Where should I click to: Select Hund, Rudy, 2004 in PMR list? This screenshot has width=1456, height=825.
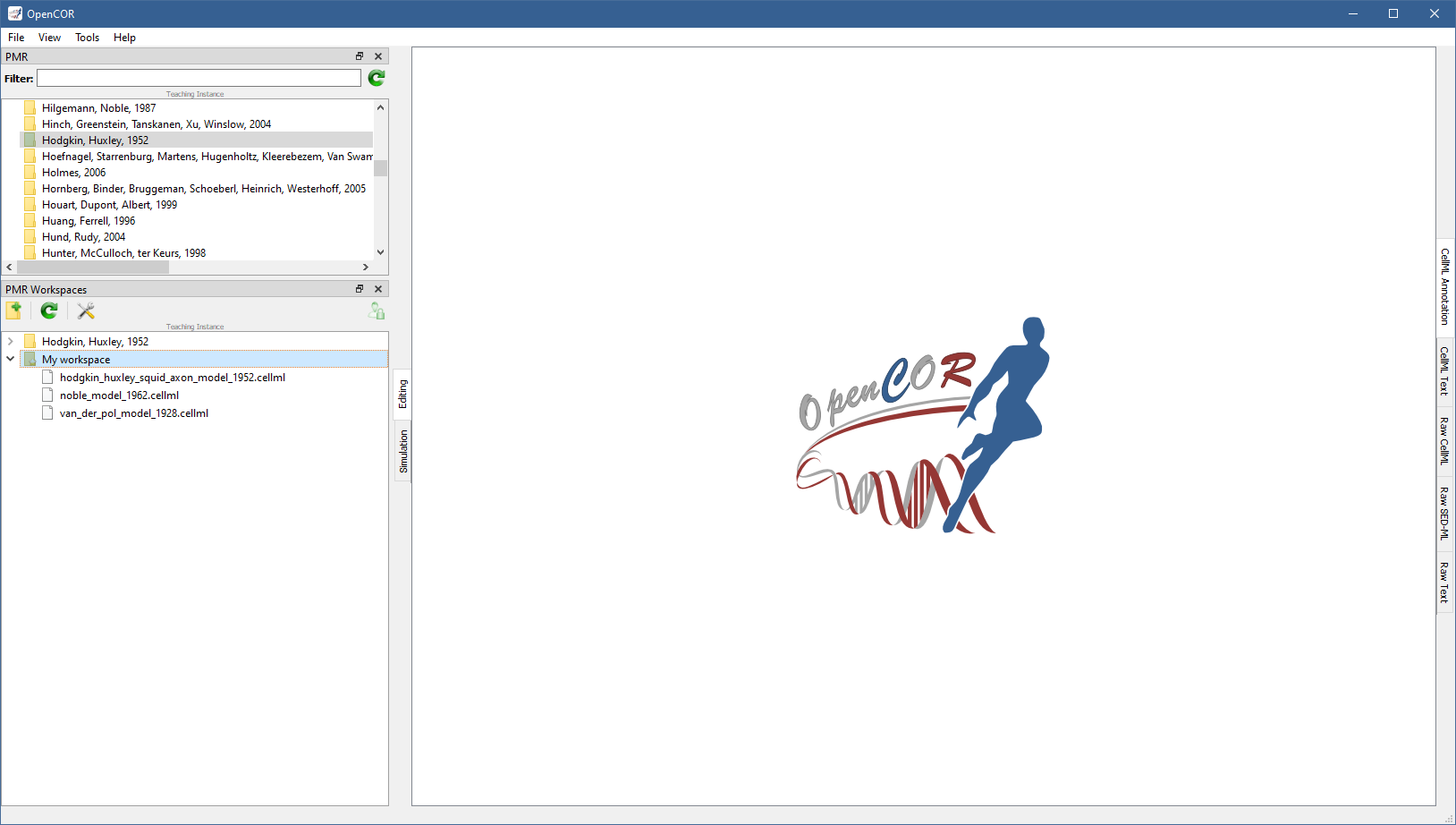coord(83,237)
